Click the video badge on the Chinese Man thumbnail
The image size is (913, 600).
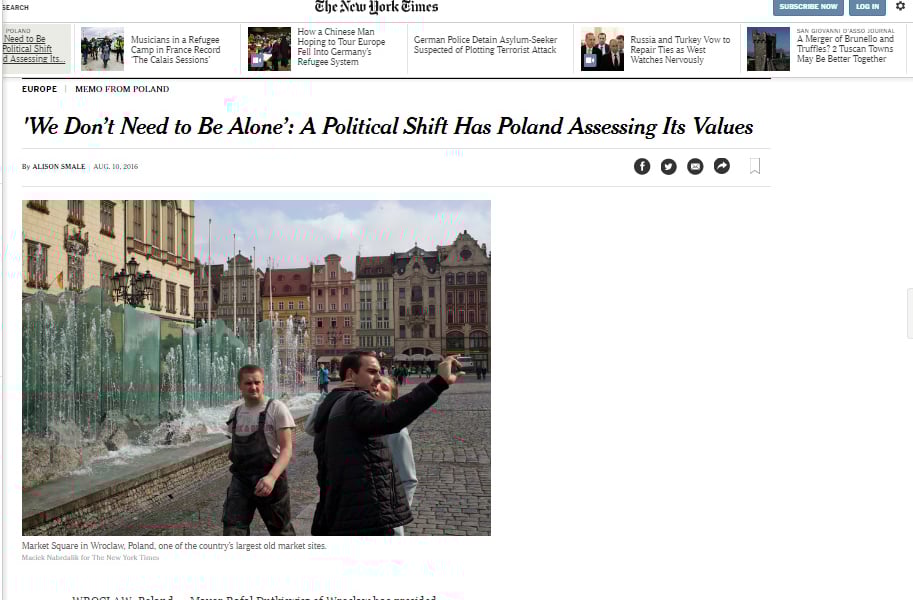[257, 60]
